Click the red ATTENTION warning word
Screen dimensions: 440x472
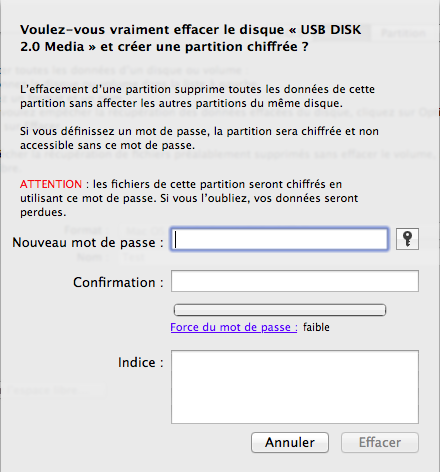click(x=51, y=184)
